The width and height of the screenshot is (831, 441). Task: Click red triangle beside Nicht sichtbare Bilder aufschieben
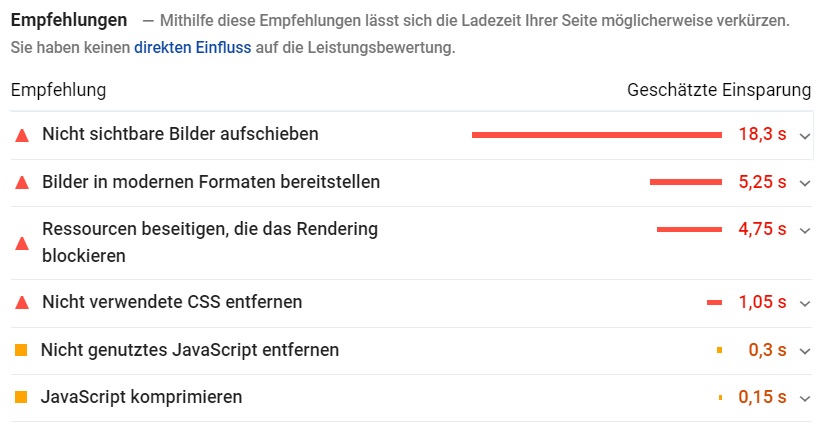point(22,136)
